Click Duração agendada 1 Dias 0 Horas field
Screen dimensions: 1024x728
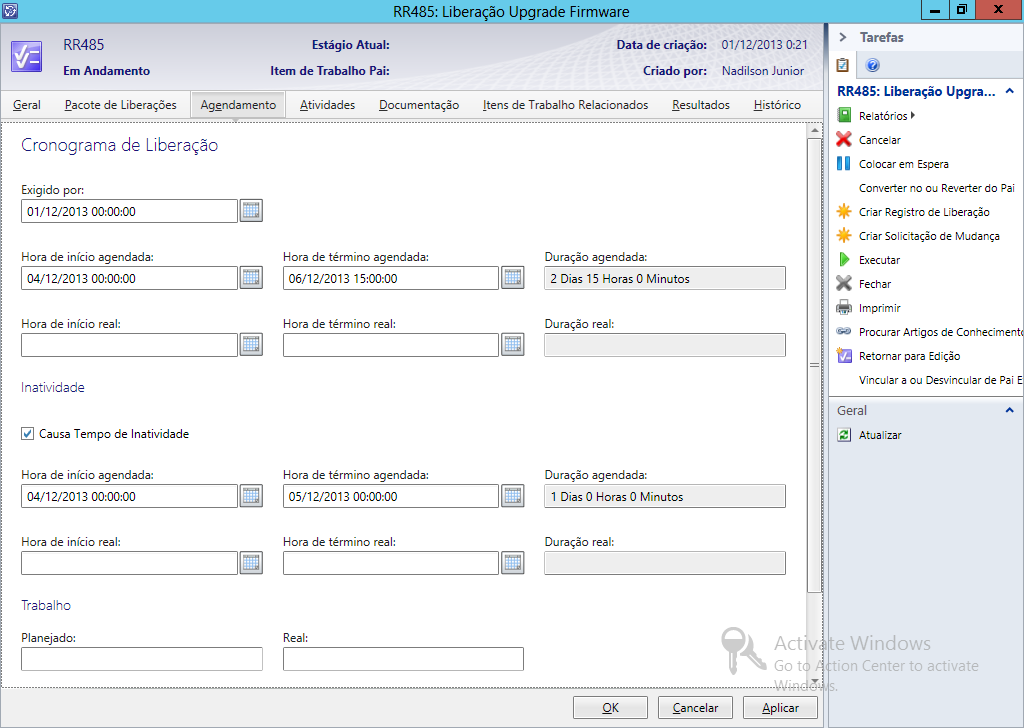[x=665, y=496]
